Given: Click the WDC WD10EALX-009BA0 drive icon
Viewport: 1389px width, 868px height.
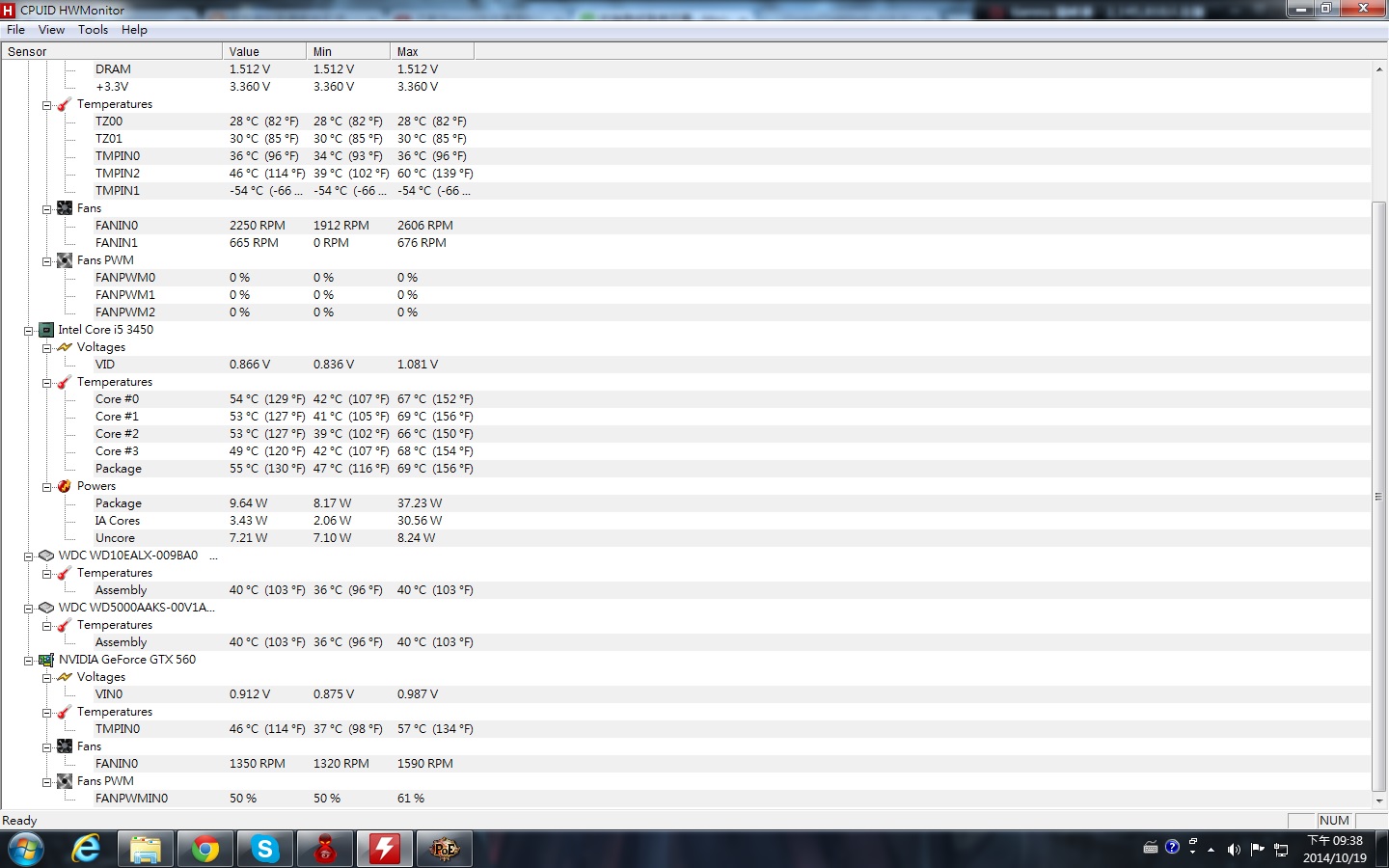Looking at the screenshot, I should 46,556.
